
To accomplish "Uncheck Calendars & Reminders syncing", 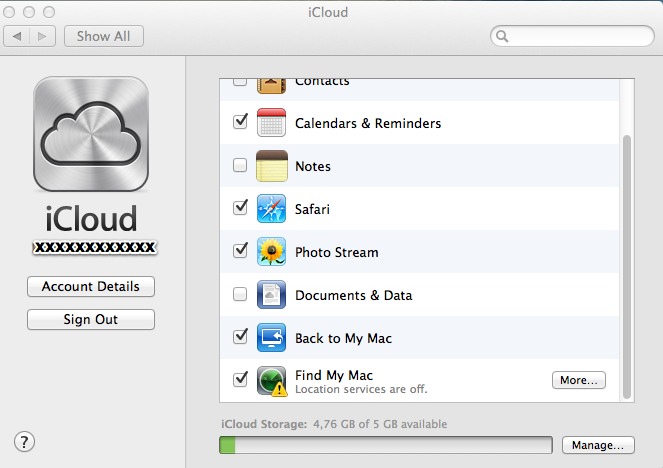I will (240, 122).
